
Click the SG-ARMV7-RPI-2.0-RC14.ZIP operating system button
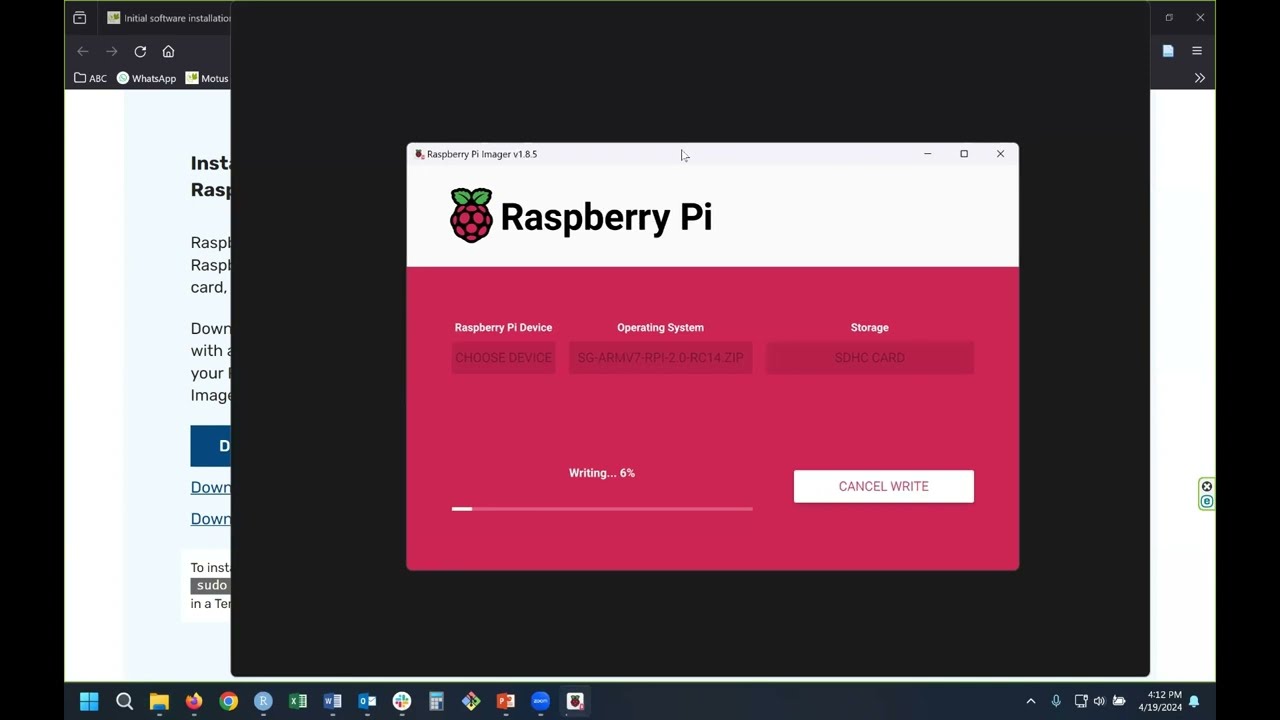[x=660, y=358]
